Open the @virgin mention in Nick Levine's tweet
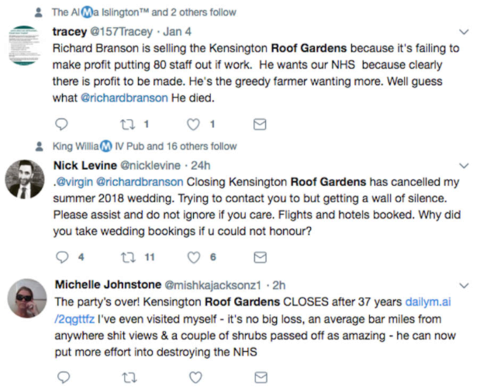The width and height of the screenshot is (480, 389). (x=73, y=182)
